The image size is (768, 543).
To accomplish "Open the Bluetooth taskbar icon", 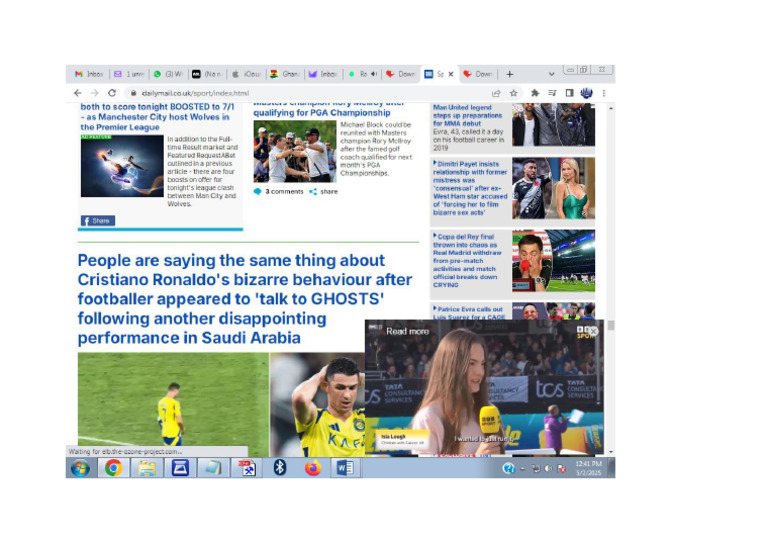I will click(280, 469).
